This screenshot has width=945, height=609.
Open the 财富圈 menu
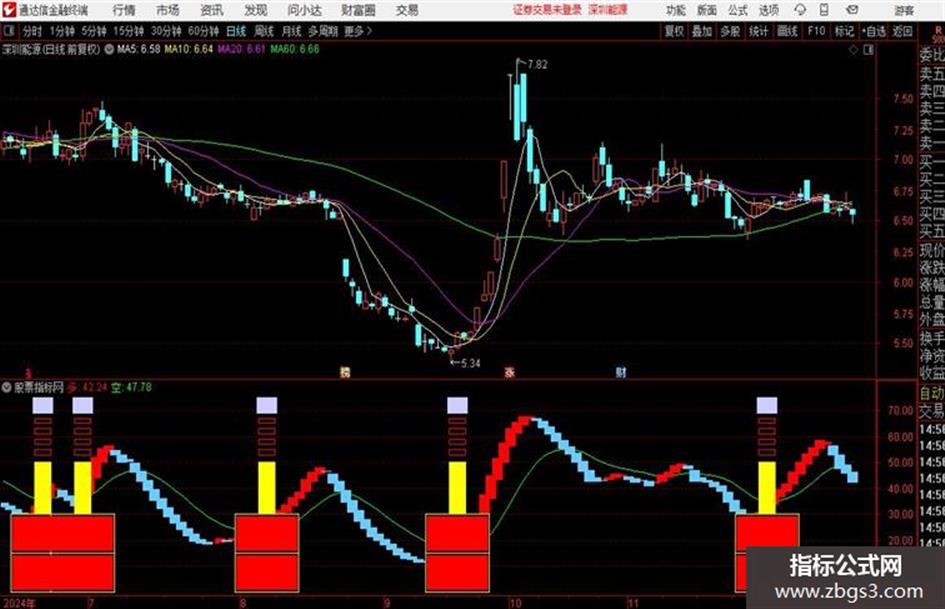(358, 10)
